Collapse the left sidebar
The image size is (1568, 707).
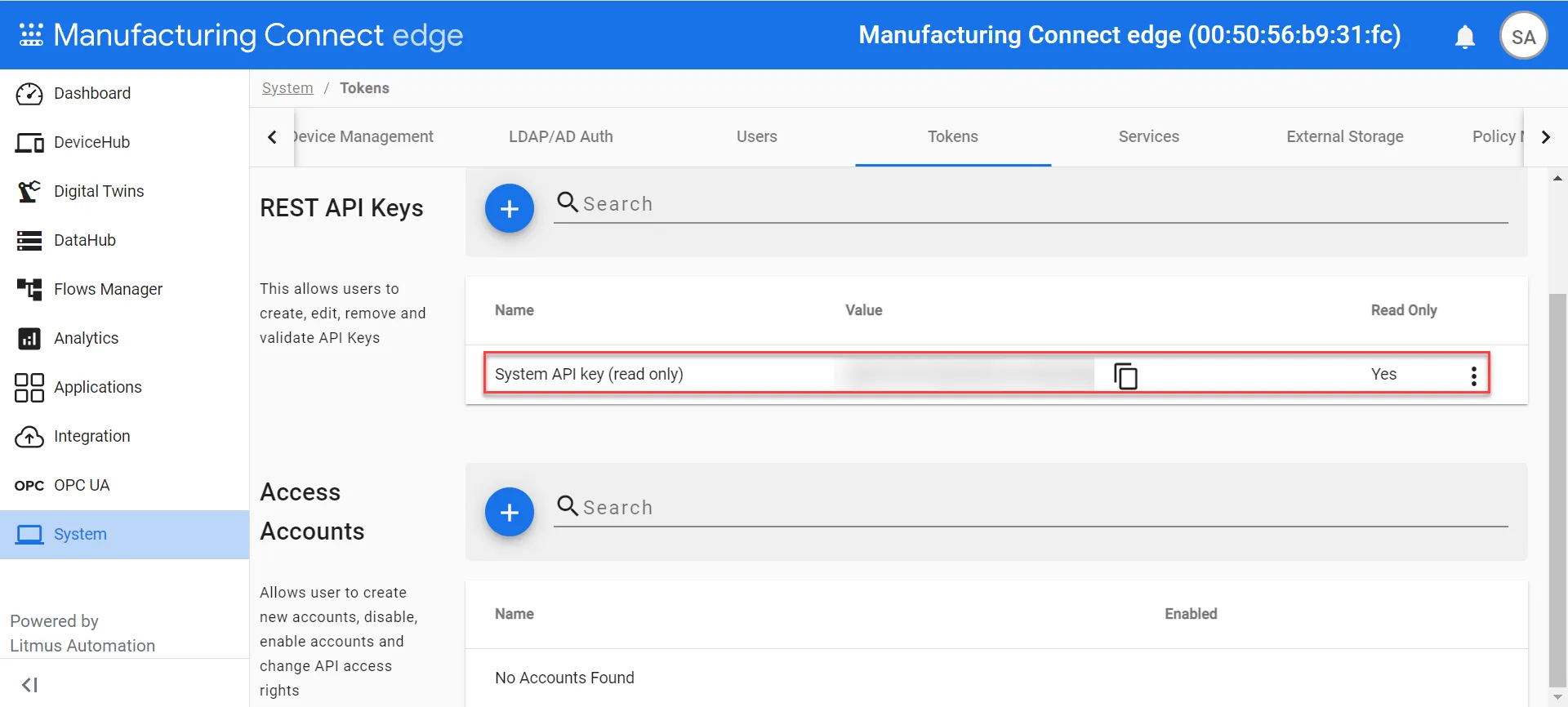(x=30, y=685)
